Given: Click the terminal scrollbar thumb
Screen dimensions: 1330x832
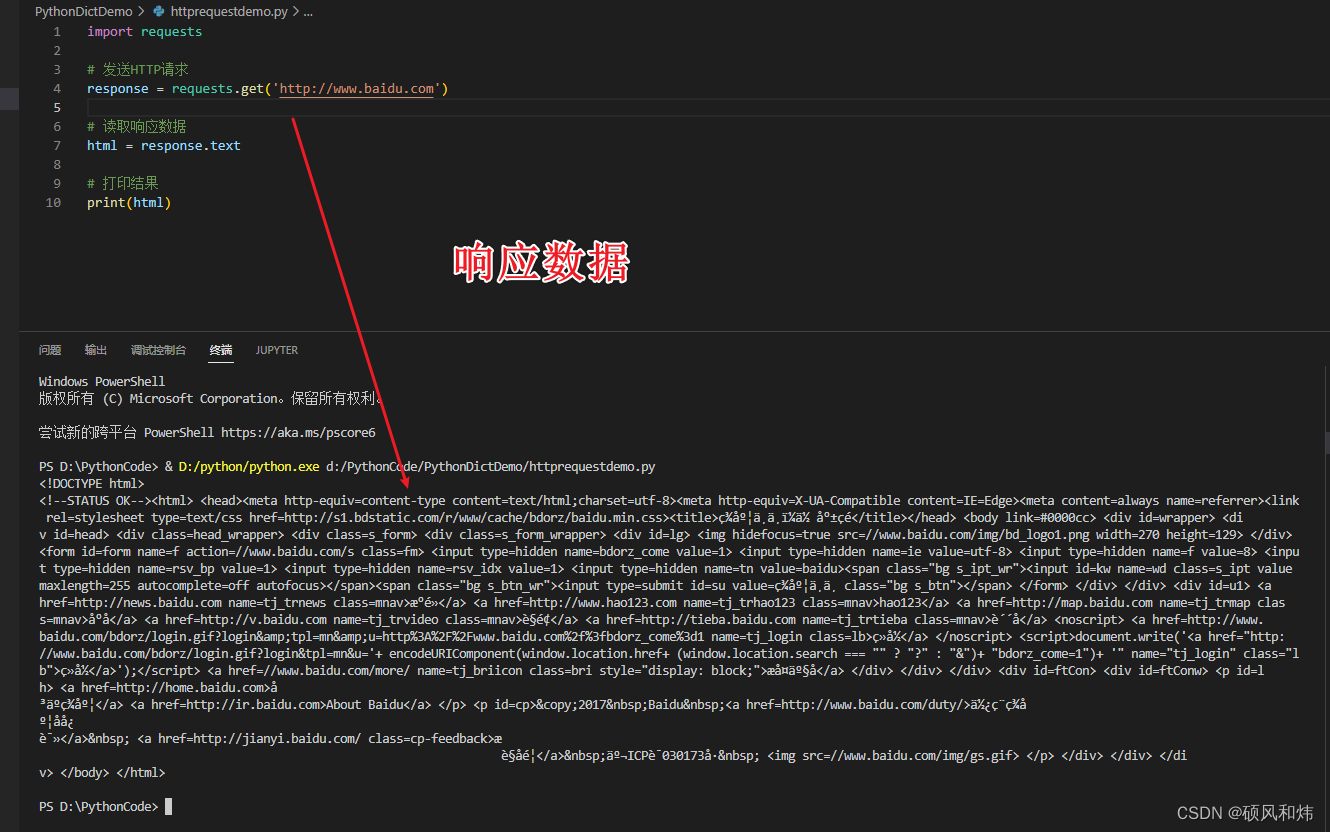Looking at the screenshot, I should click(1326, 441).
